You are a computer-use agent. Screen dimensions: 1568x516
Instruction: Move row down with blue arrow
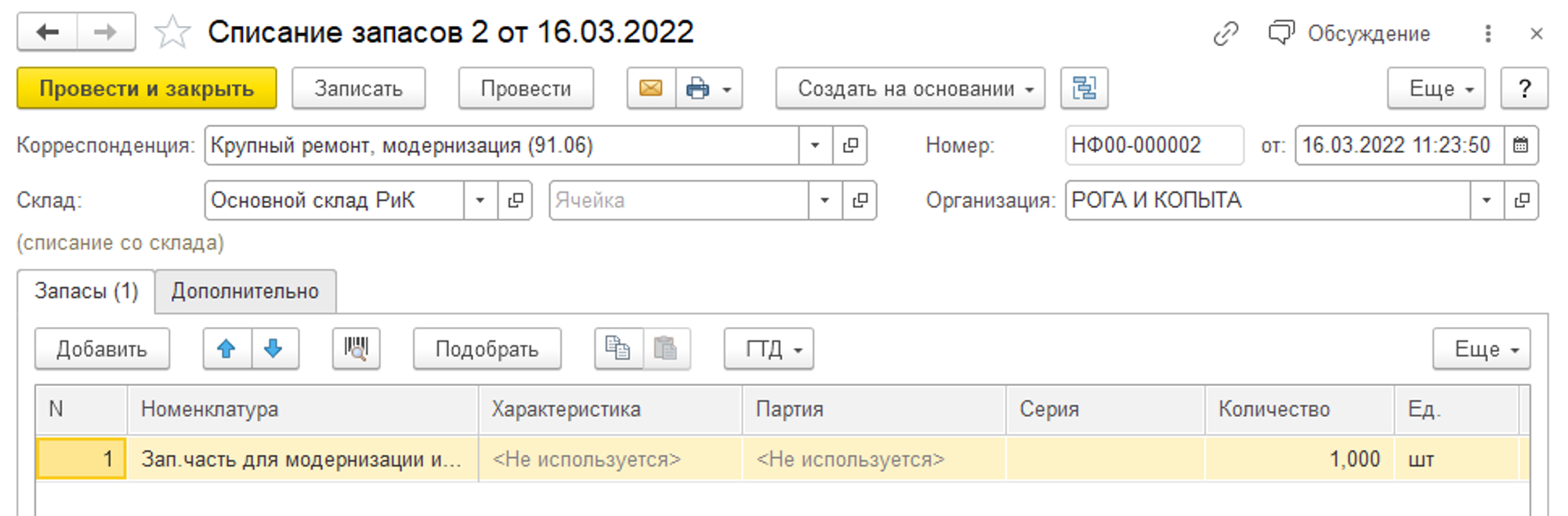point(273,349)
